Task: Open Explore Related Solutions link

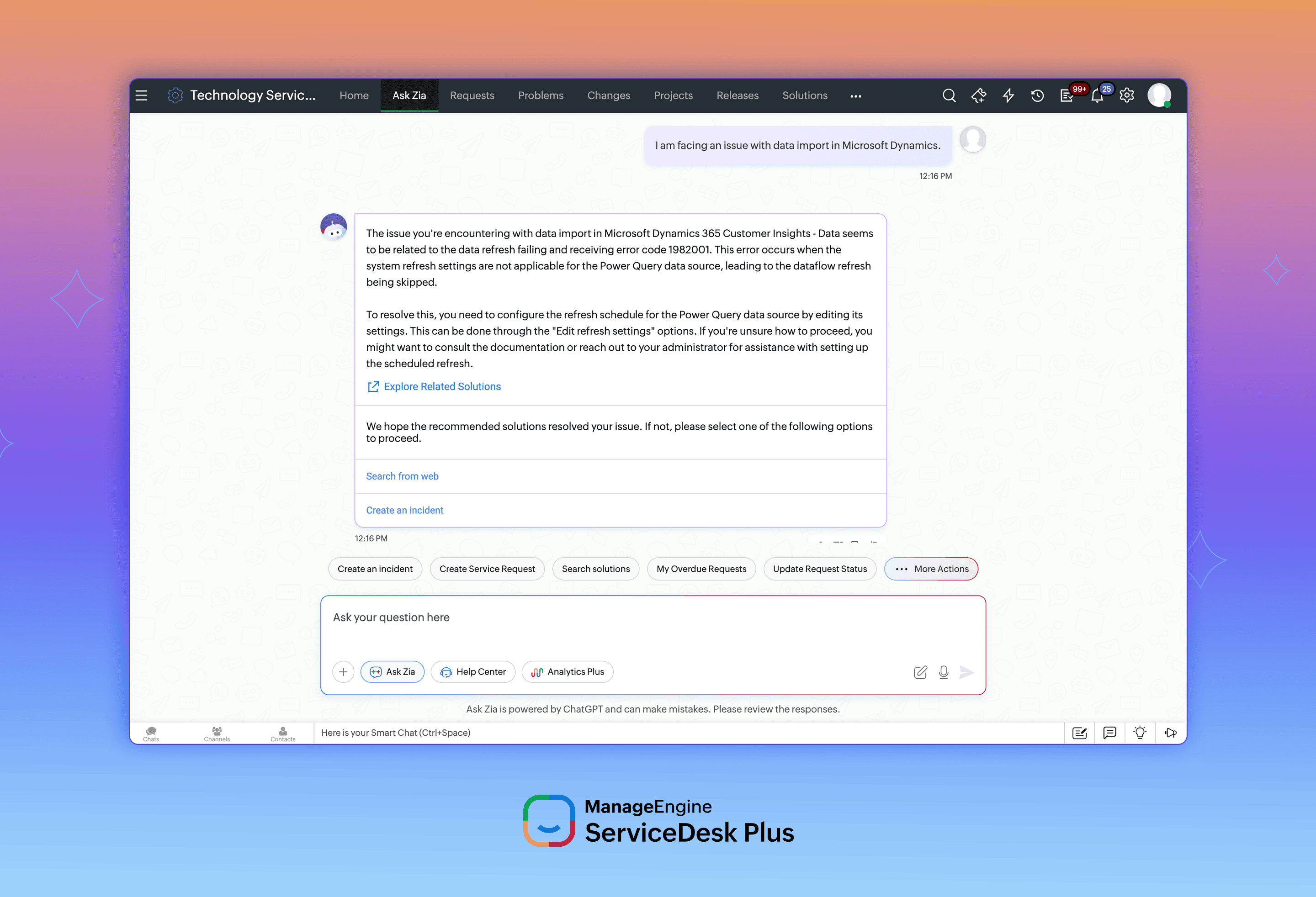Action: (x=442, y=386)
